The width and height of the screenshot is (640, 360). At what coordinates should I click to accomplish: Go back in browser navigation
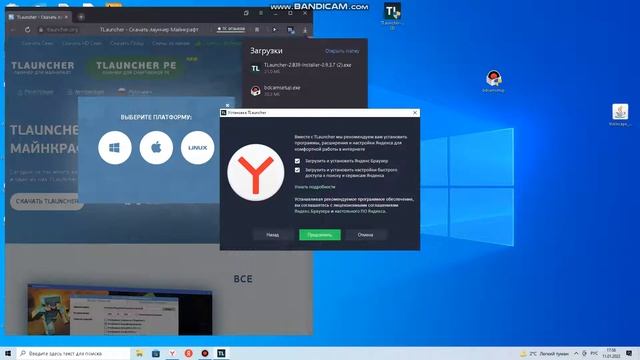[13, 30]
